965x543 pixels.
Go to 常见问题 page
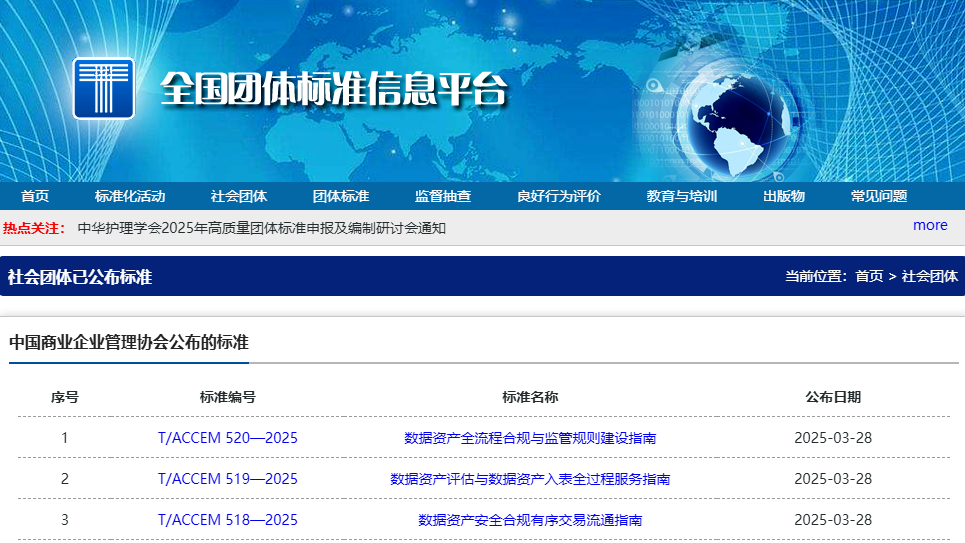pyautogui.click(x=879, y=196)
